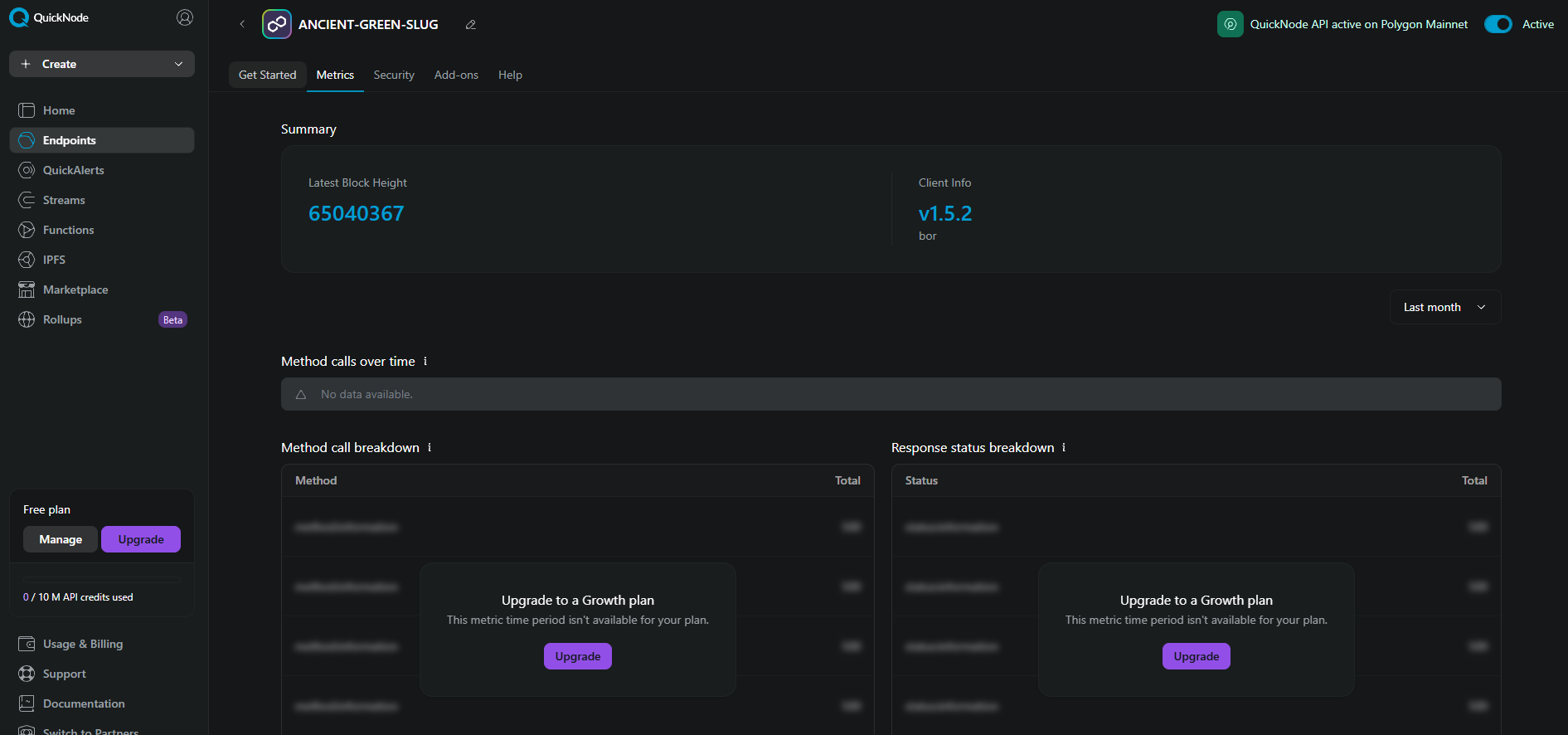Image resolution: width=1568 pixels, height=735 pixels.
Task: Open QuickAlerts from the sidebar
Action: point(73,170)
